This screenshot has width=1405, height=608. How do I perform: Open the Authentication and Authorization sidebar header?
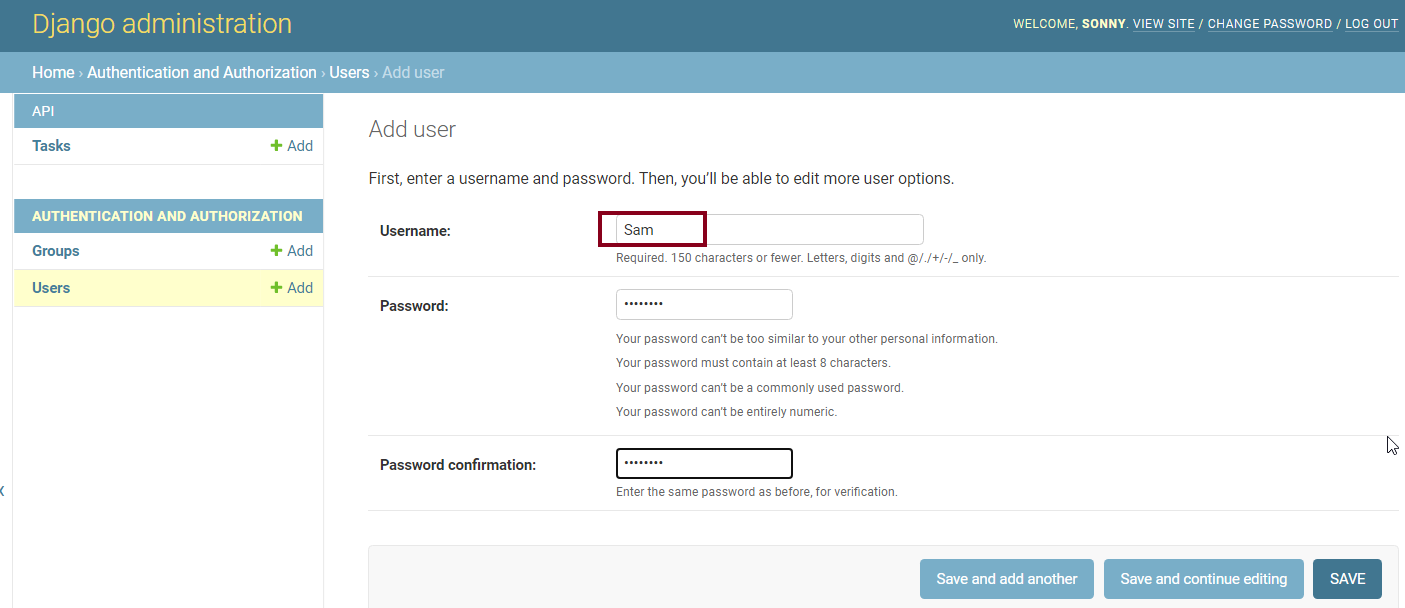click(167, 216)
